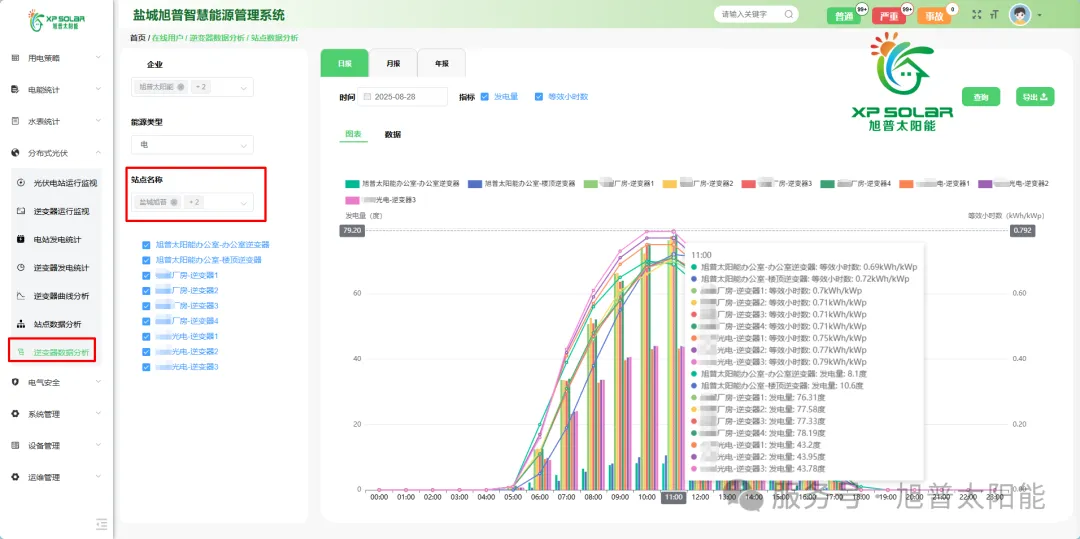The image size is (1080, 539).
Task: Collapse the sidebar using the bottom icon
Action: (101, 523)
